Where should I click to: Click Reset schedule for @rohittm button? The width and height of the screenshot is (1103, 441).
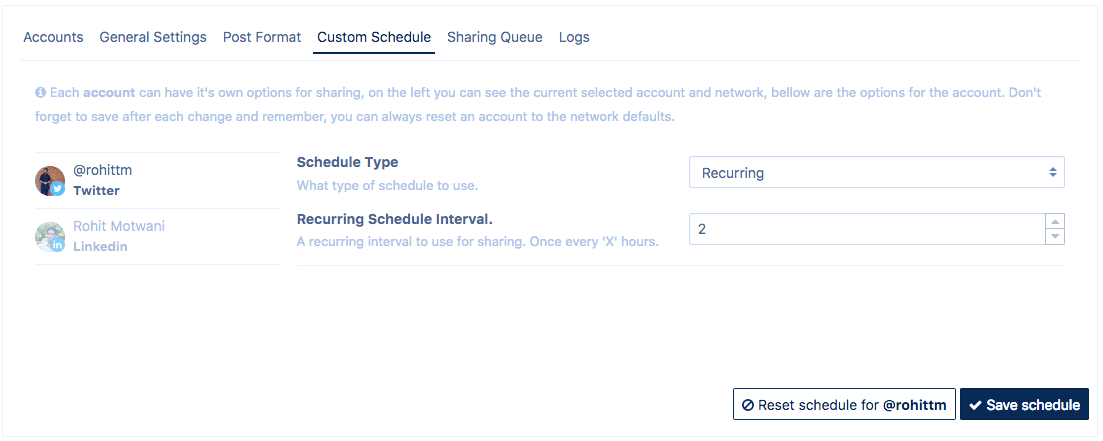844,405
